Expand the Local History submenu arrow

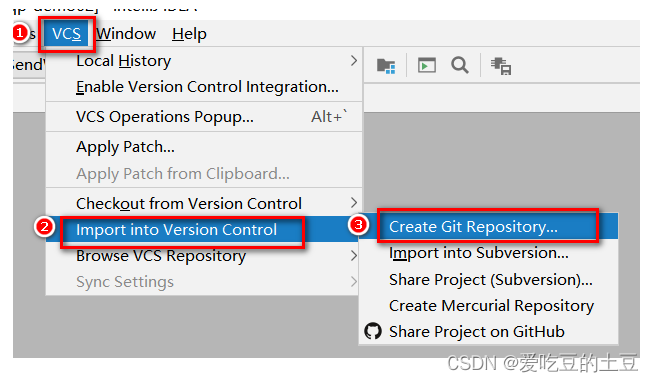click(x=354, y=61)
